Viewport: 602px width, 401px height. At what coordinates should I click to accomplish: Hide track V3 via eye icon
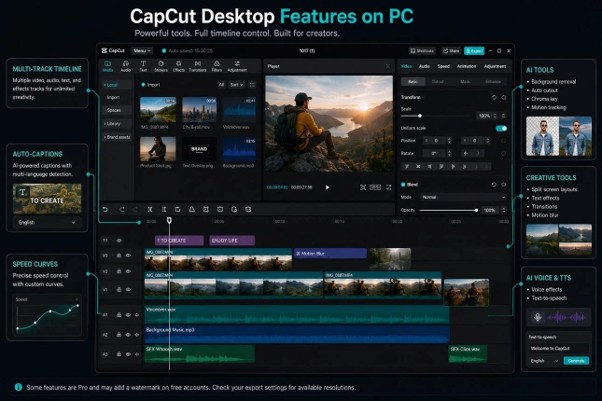click(128, 255)
